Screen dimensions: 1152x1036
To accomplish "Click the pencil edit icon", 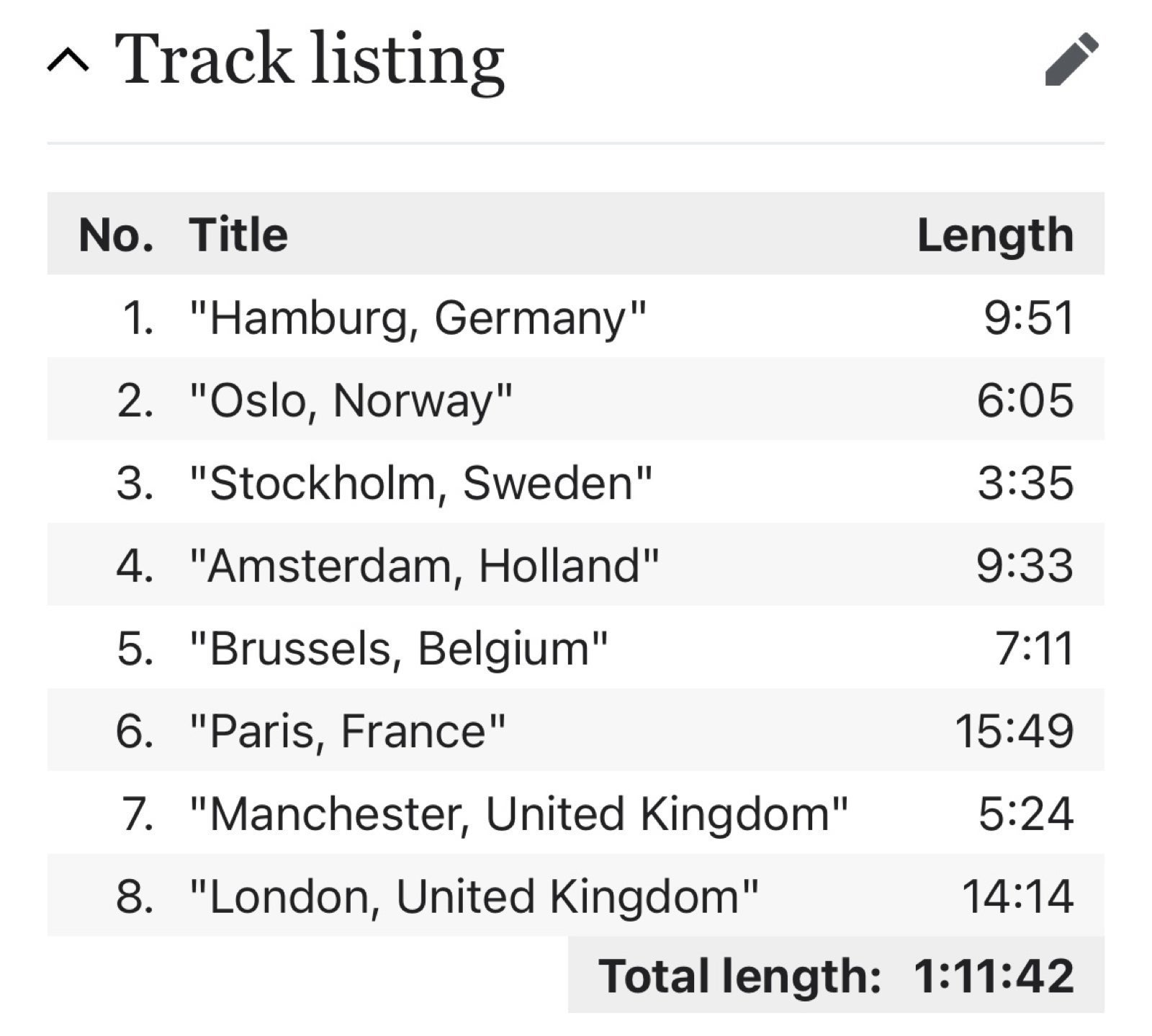I will pos(1071,59).
